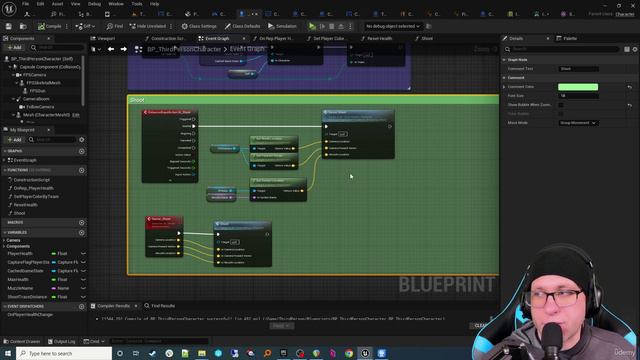Click the Unreal Engine logo icon
The height and width of the screenshot is (360, 640).
(9, 9)
